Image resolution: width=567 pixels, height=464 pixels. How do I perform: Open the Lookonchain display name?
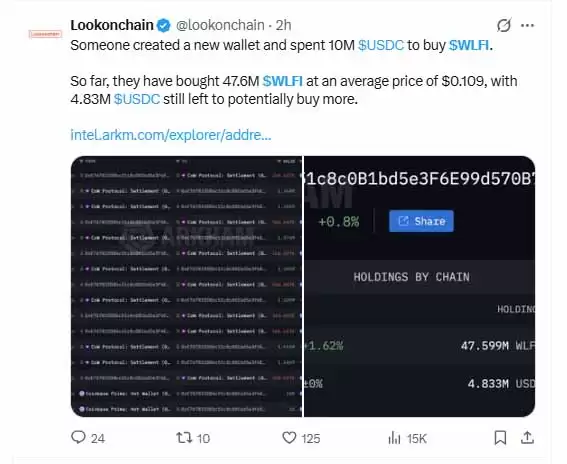pos(112,25)
